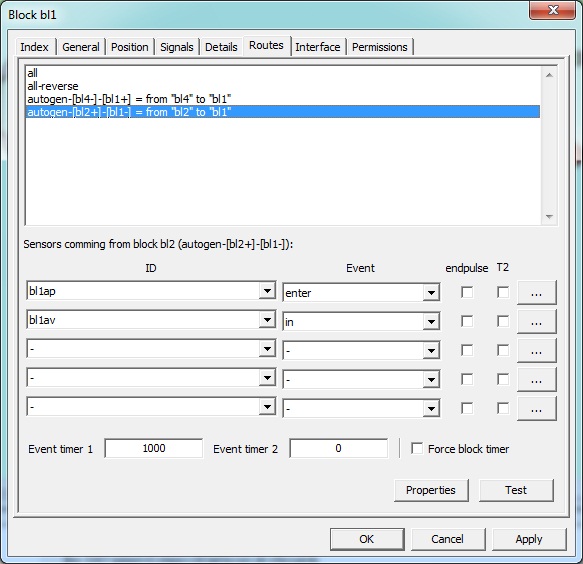Click the Event timer 1 field
The image size is (583, 564).
[x=154, y=448]
